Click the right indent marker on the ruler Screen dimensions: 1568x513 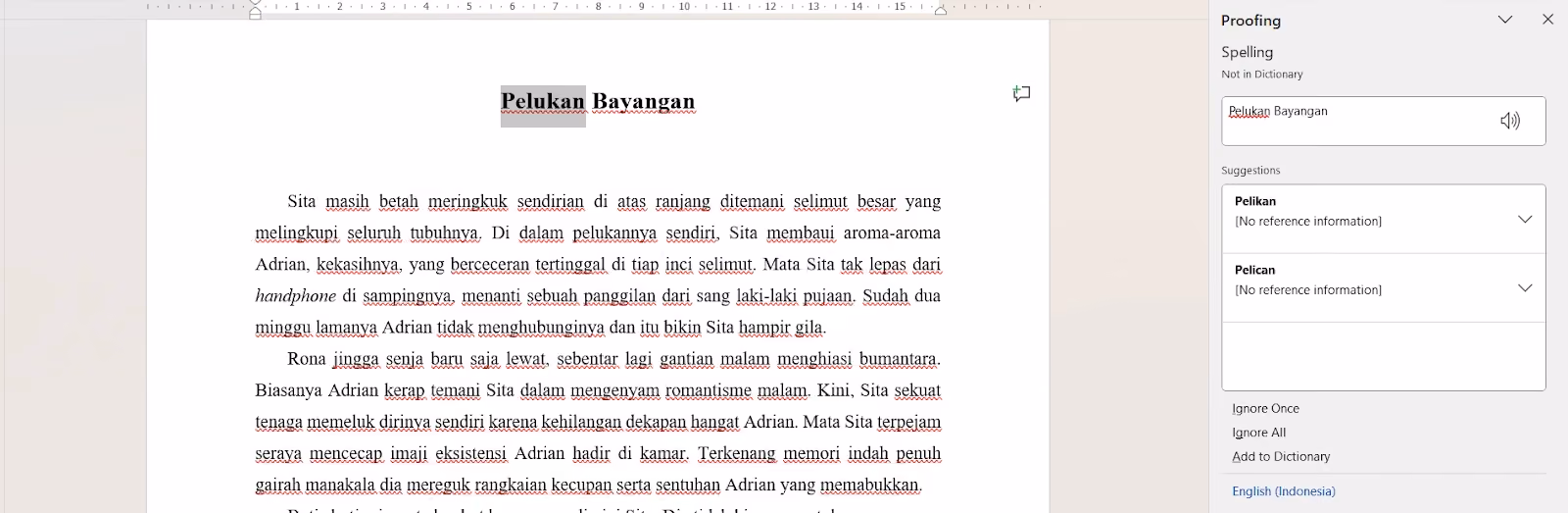940,11
